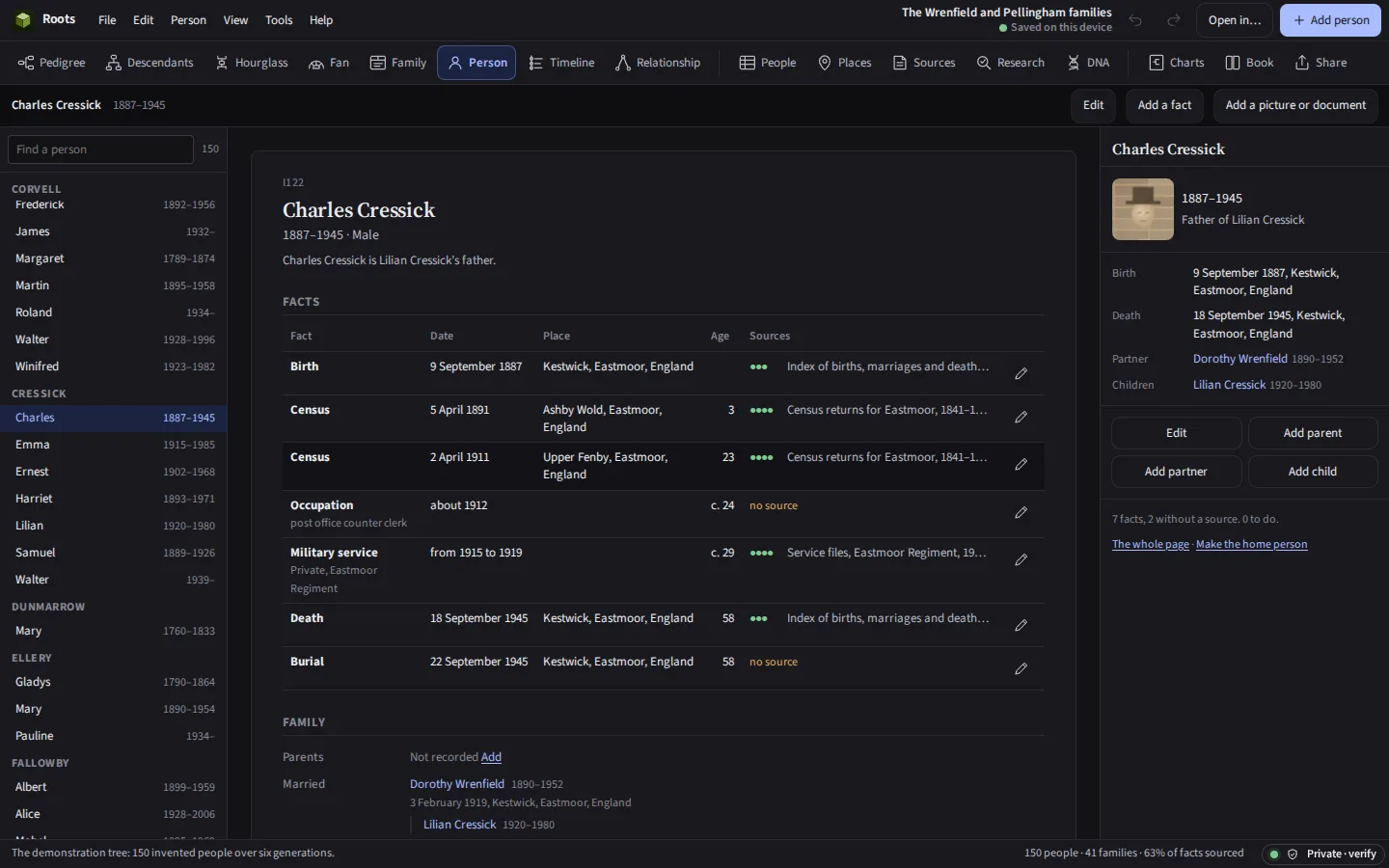Select Frederick Corvell in the people list
The width and height of the screenshot is (1389, 868).
(114, 204)
